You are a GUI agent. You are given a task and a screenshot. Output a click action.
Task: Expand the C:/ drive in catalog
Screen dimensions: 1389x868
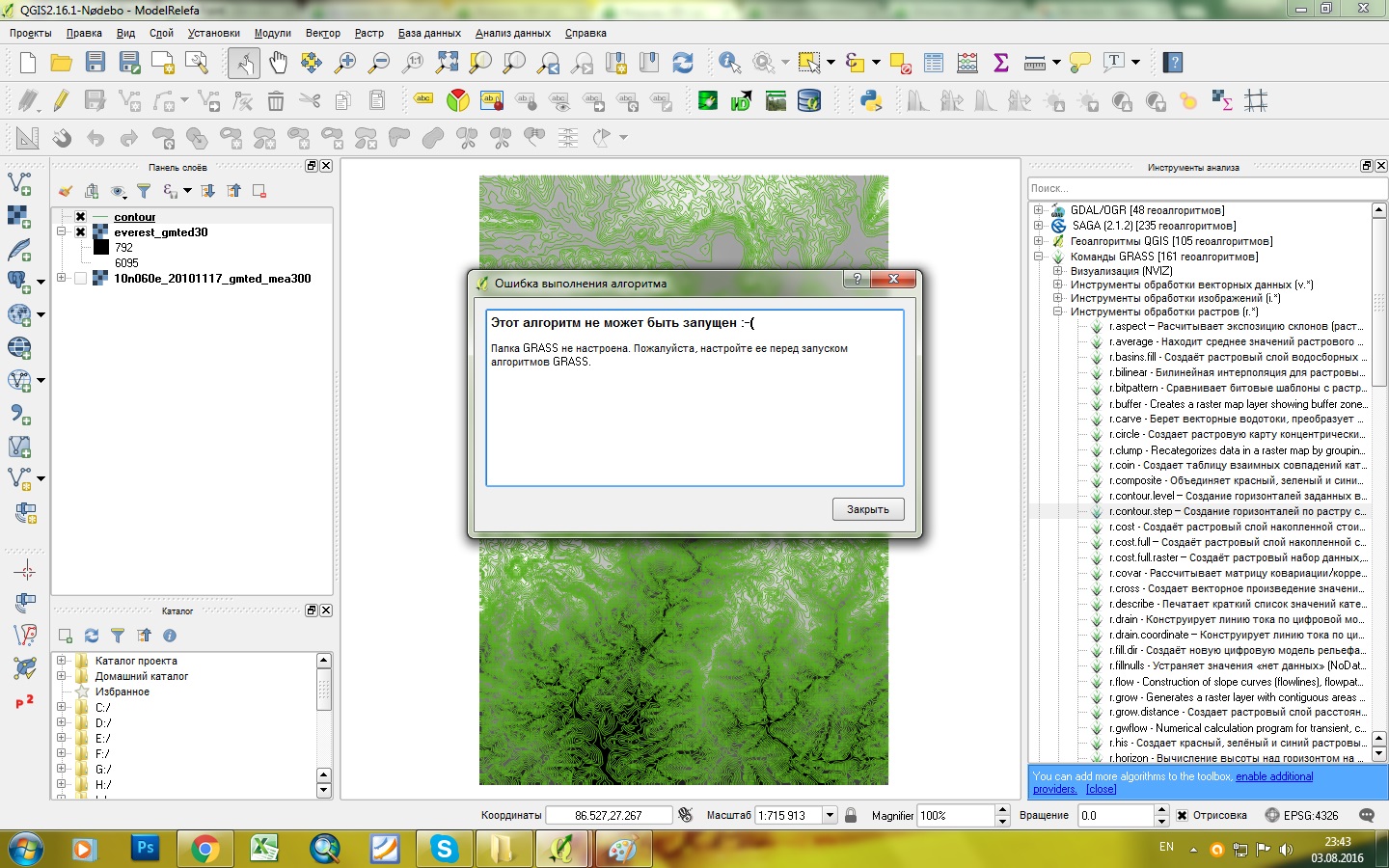[62, 707]
